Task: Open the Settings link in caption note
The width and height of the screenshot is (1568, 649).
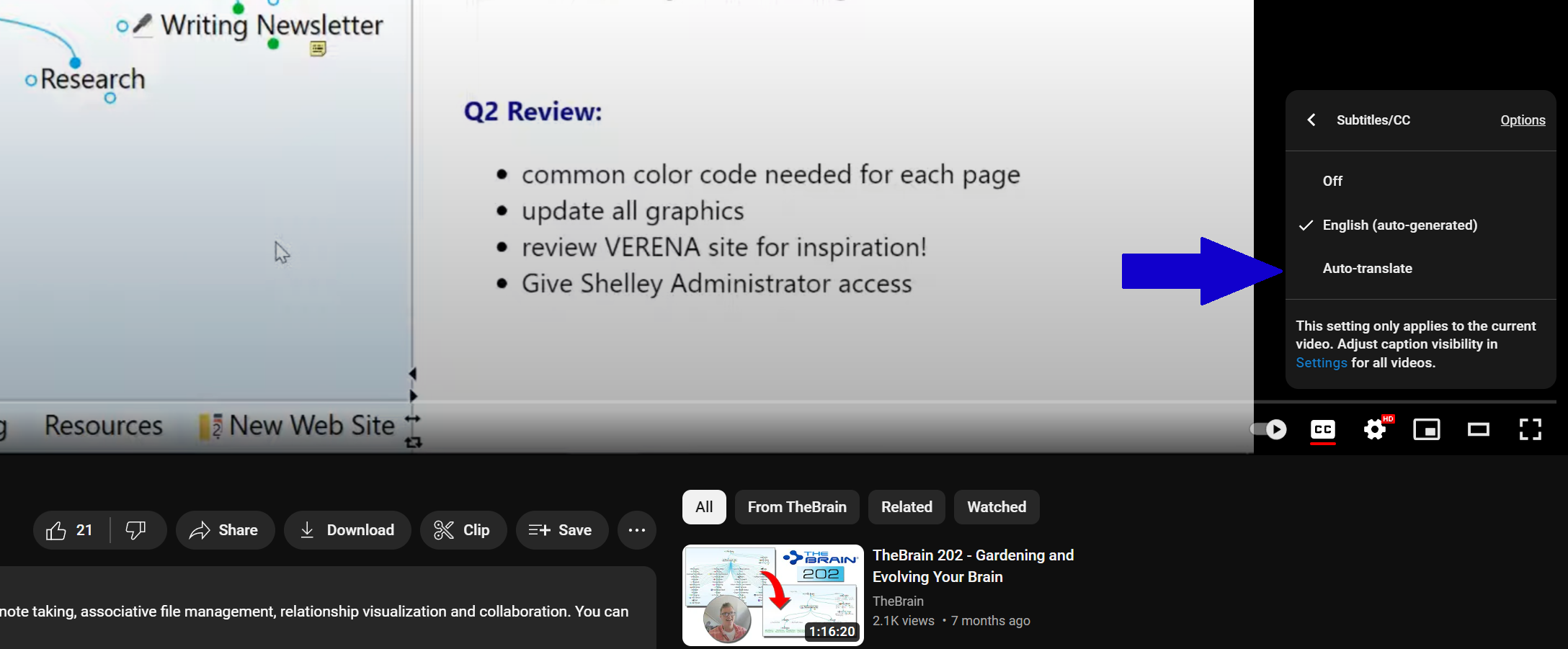Action: click(1321, 362)
